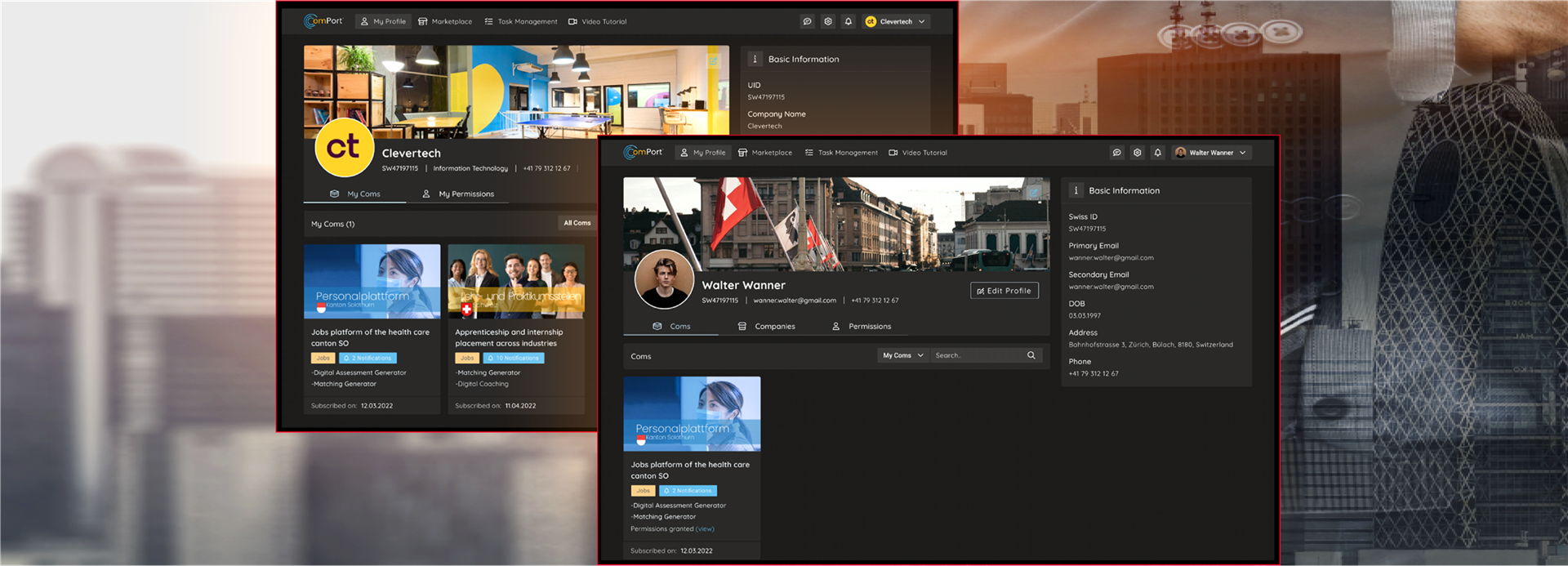Open the Jobs und Praktikumsstellen card thumbnail
This screenshot has height=566, width=1568.
[x=516, y=282]
